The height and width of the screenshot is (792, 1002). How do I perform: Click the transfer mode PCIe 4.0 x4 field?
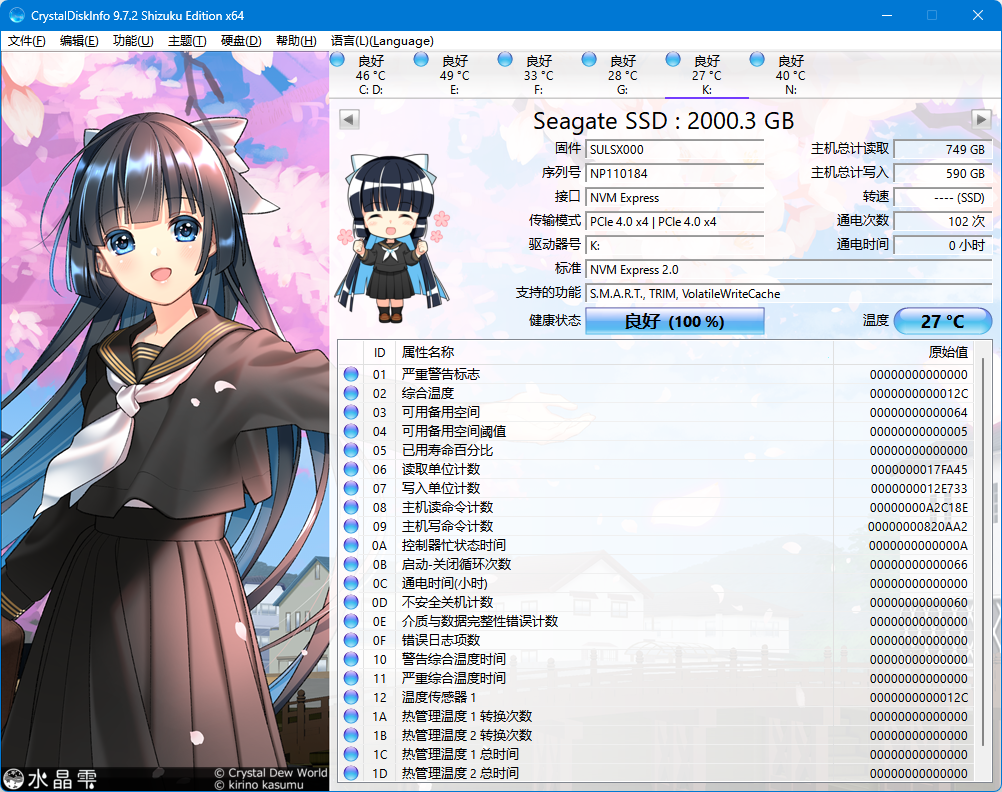tap(674, 221)
